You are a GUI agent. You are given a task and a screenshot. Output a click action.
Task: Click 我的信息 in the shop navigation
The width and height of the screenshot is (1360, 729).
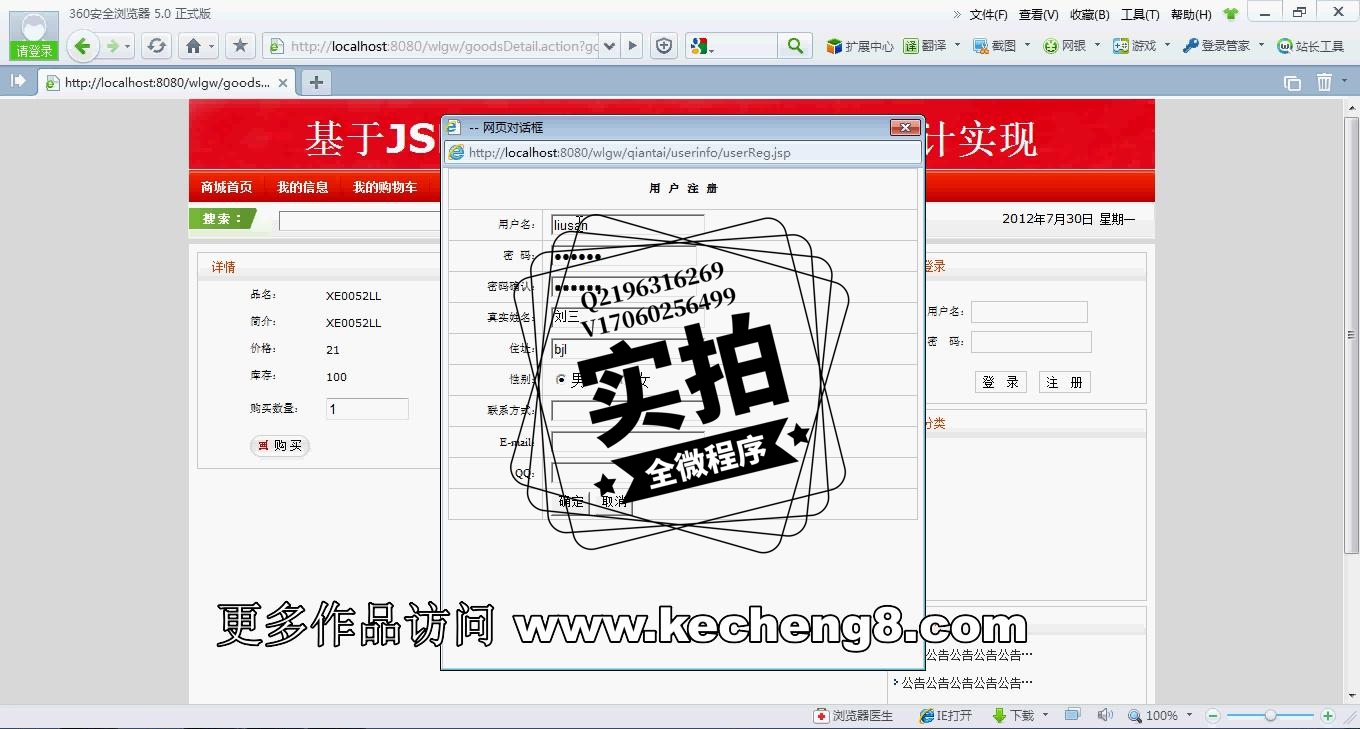coord(303,187)
